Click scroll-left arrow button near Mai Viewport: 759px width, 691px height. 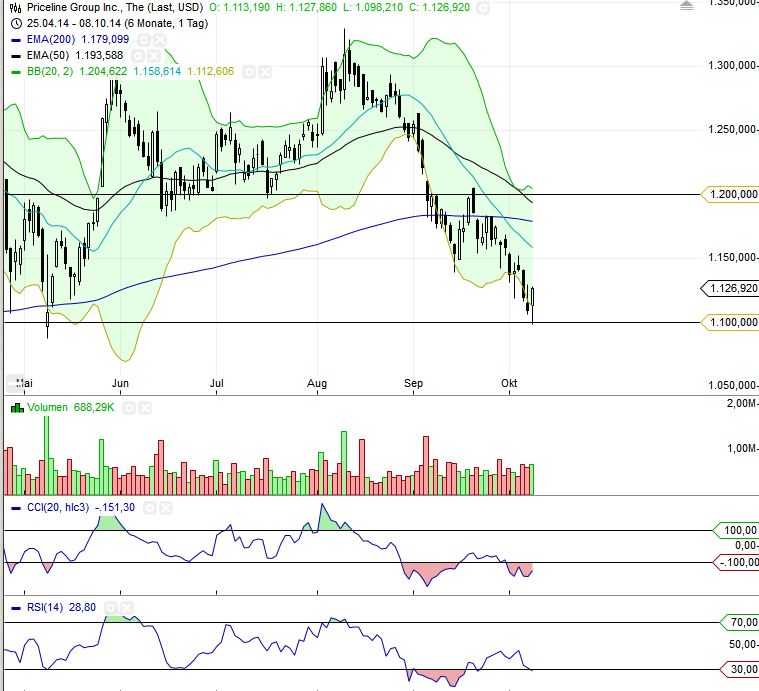click(x=13, y=383)
